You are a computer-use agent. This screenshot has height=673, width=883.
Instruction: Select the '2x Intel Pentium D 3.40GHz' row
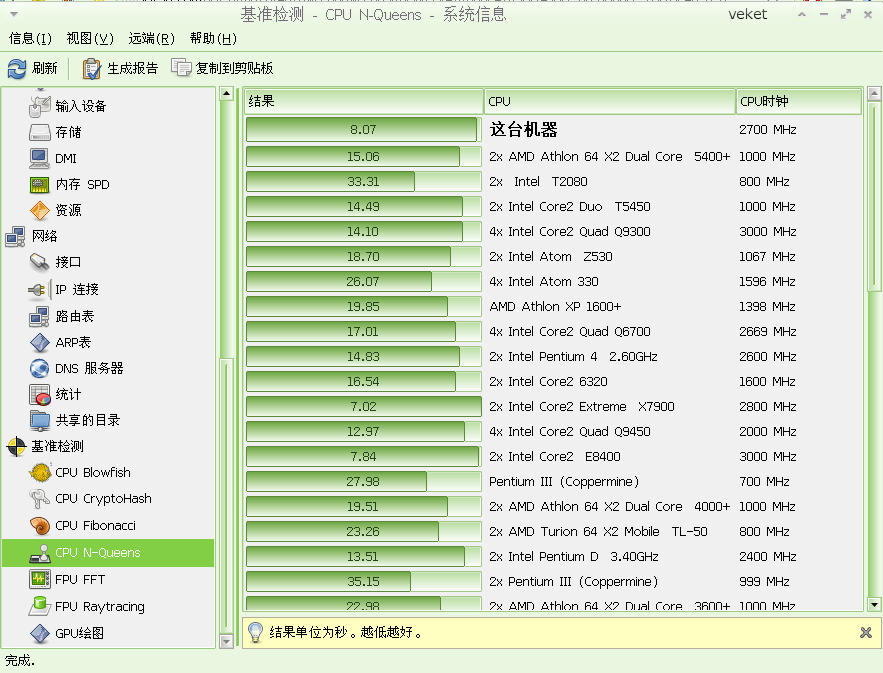[554, 557]
